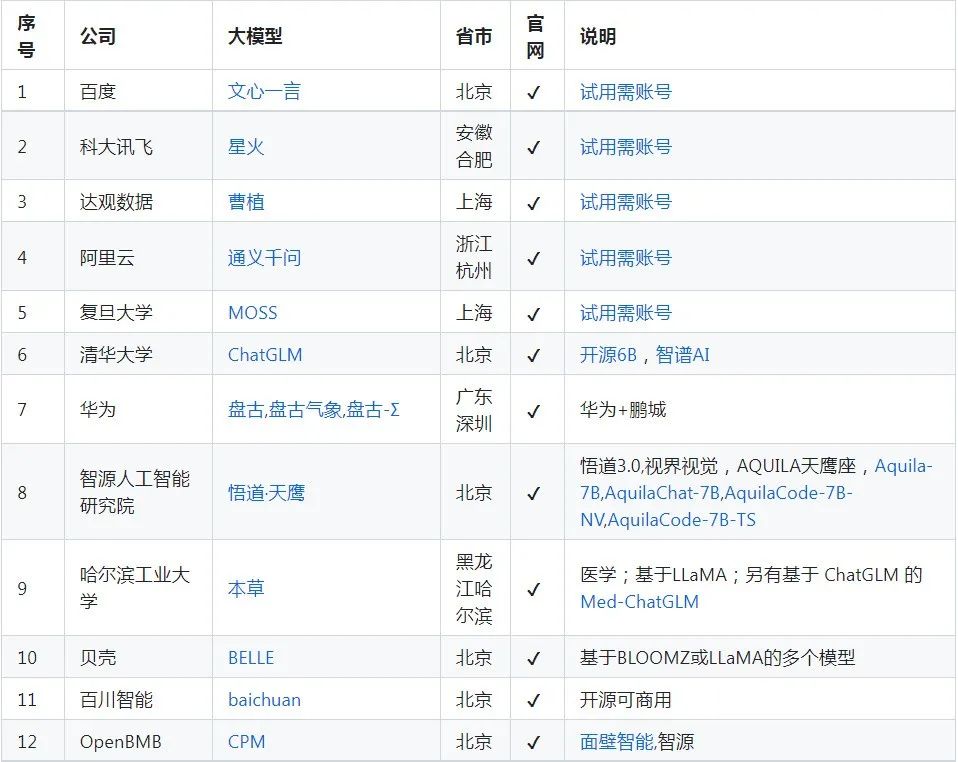Open the Aquila-7B link in row 8
The width and height of the screenshot is (958, 762).
coord(903,466)
